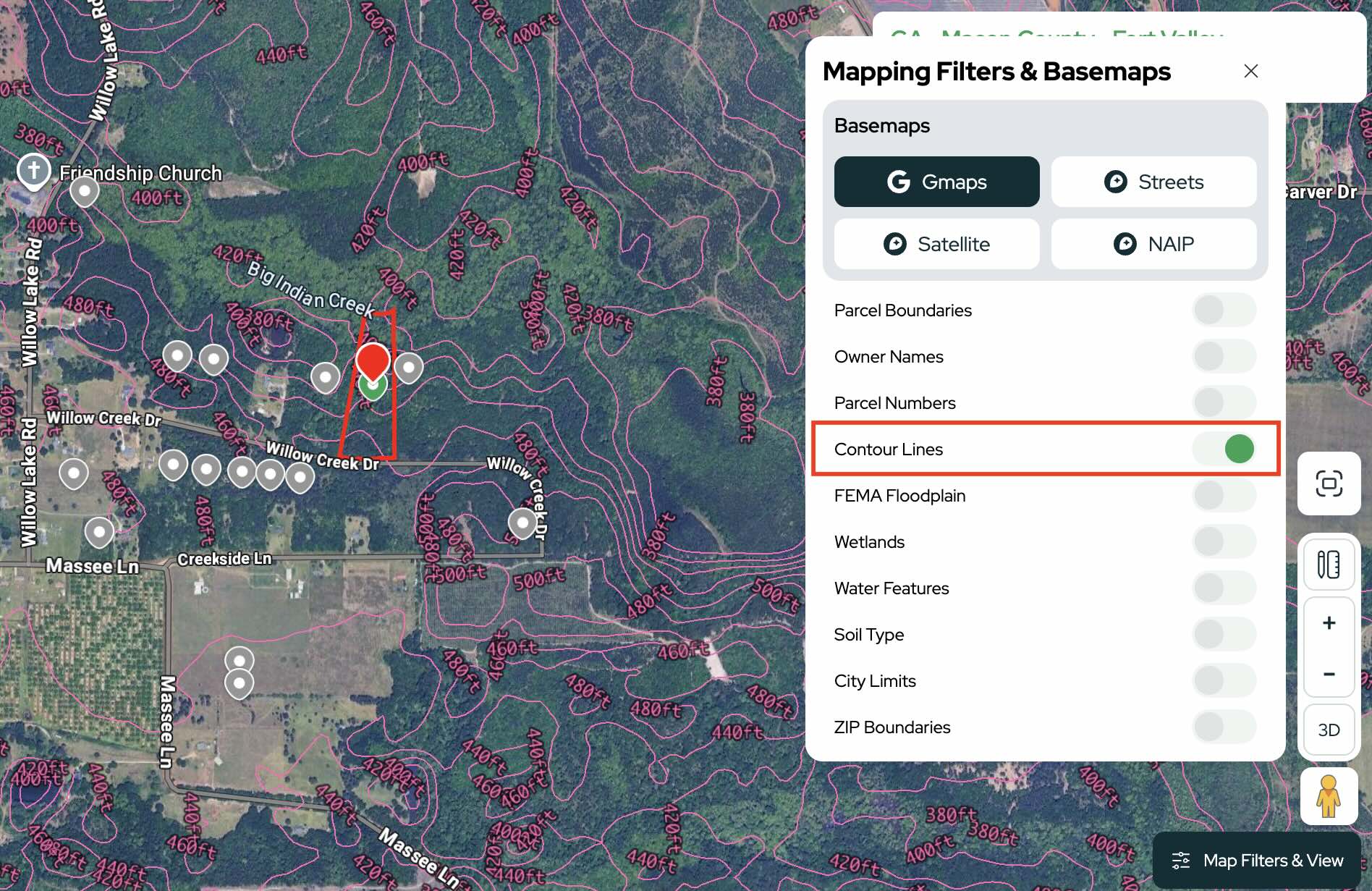Click the split-view compare icon above zoom in

[1329, 565]
